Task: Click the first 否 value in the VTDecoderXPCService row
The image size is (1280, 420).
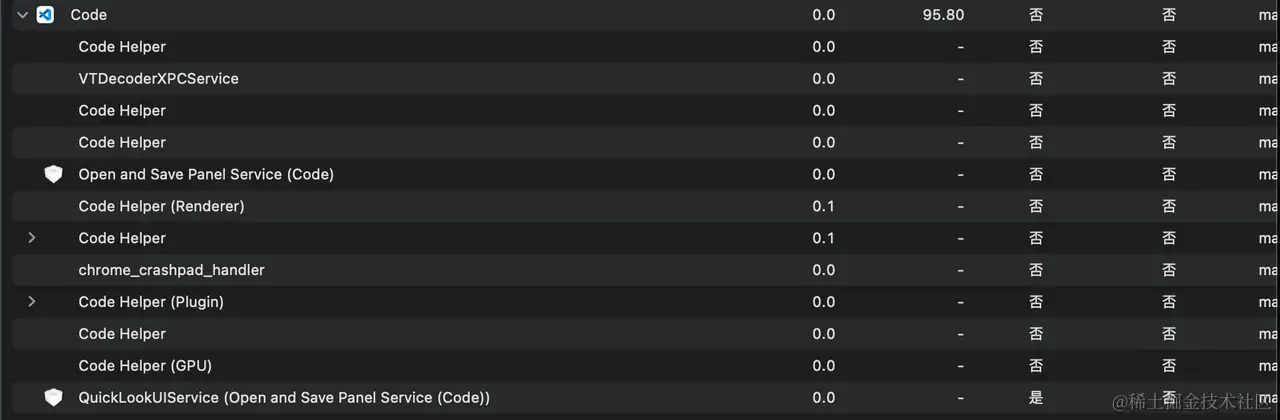Action: coord(1036,78)
